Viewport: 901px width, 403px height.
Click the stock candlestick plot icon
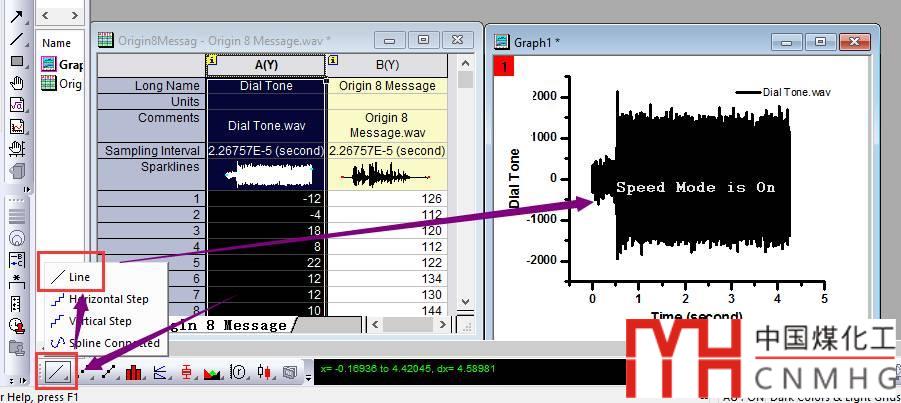click(264, 372)
